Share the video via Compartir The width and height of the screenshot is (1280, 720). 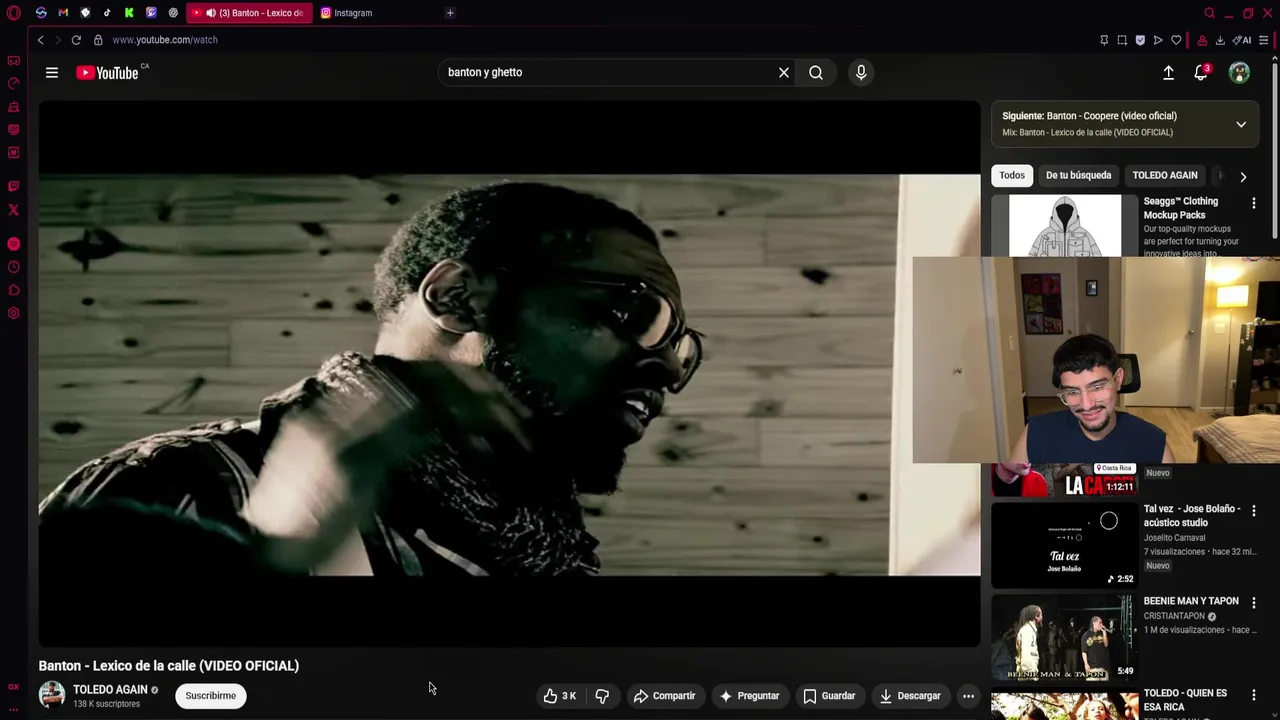(664, 696)
